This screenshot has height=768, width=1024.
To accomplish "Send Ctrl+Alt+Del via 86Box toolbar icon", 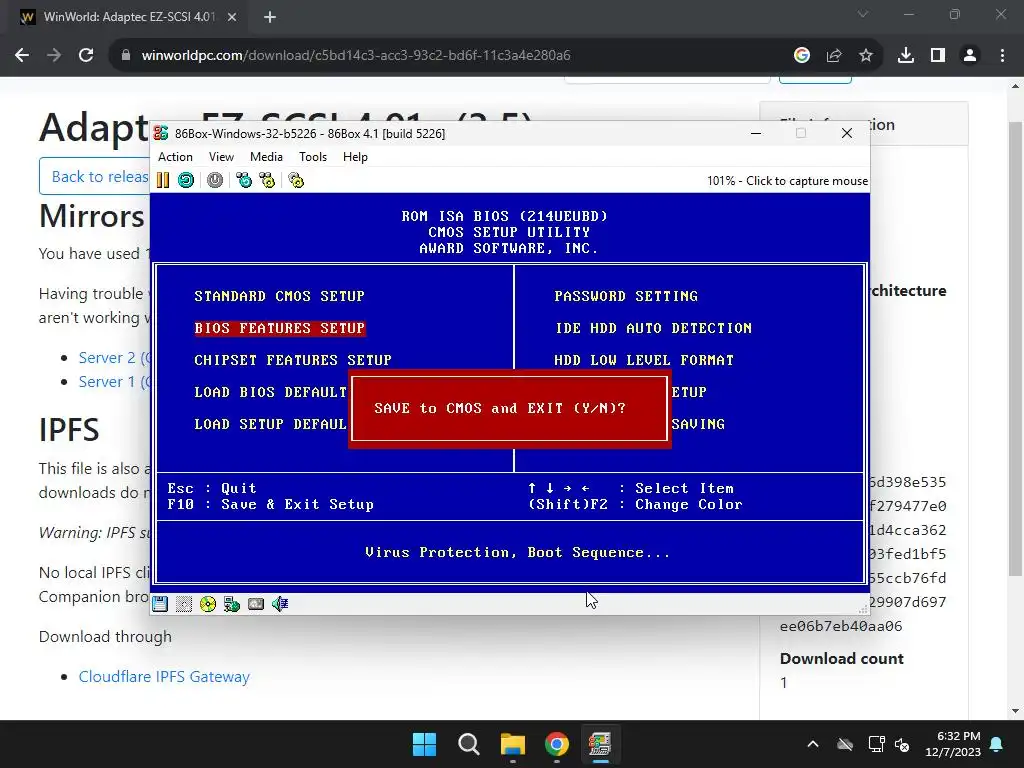I will [x=244, y=180].
